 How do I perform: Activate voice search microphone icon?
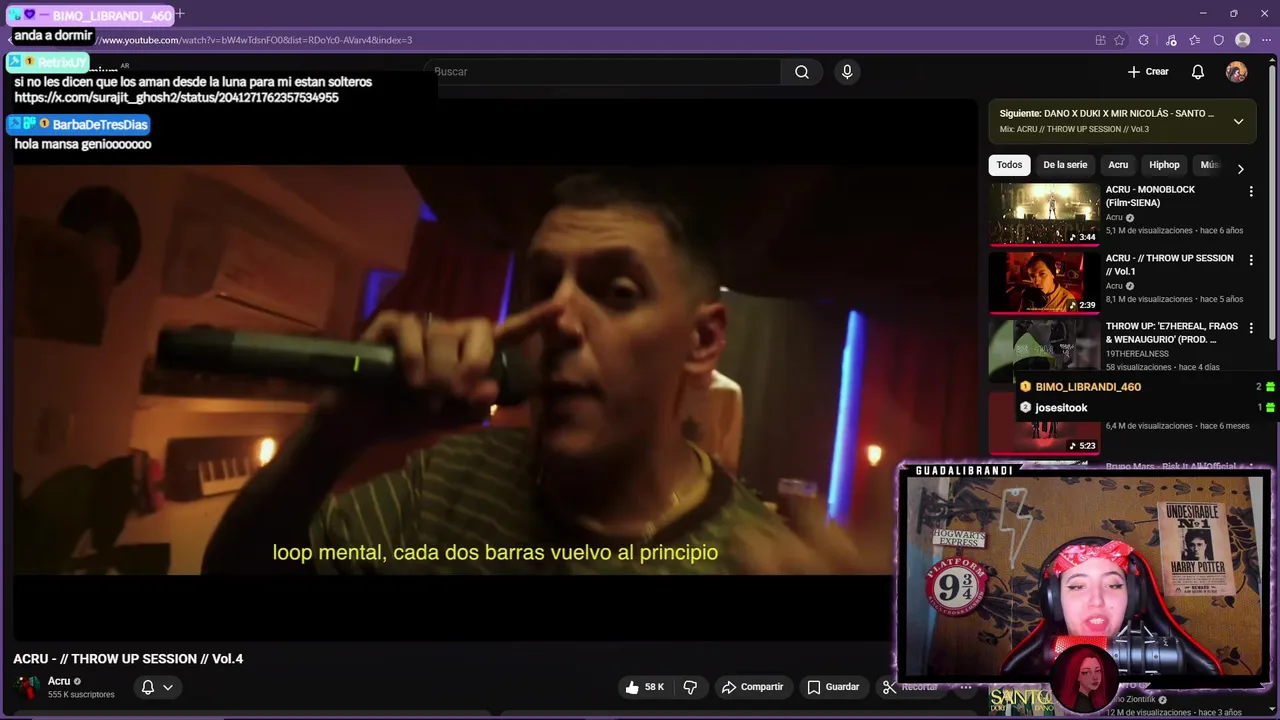pyautogui.click(x=847, y=72)
